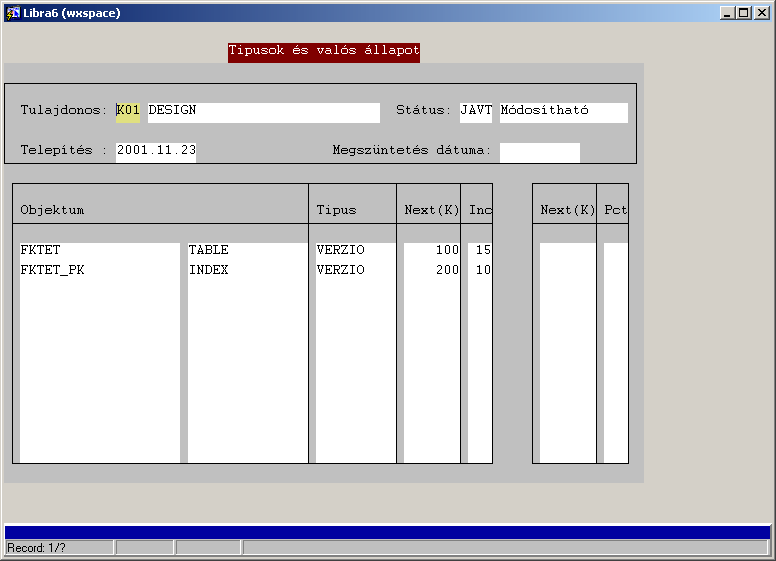The width and height of the screenshot is (776, 561).
Task: Click the Inc value 15
Action: pyautogui.click(x=480, y=250)
